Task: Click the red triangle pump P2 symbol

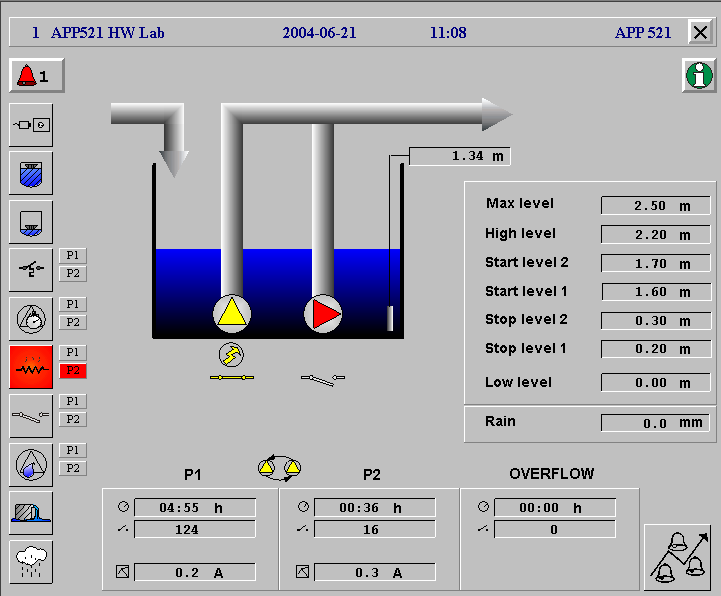Action: click(x=323, y=314)
